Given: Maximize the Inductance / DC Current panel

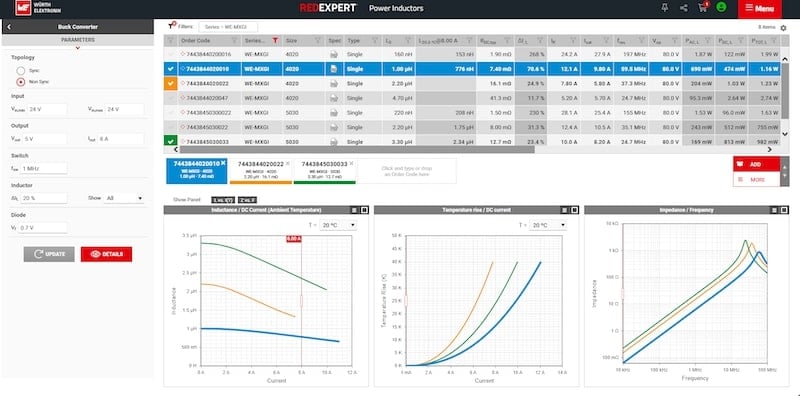Looking at the screenshot, I should point(364,210).
